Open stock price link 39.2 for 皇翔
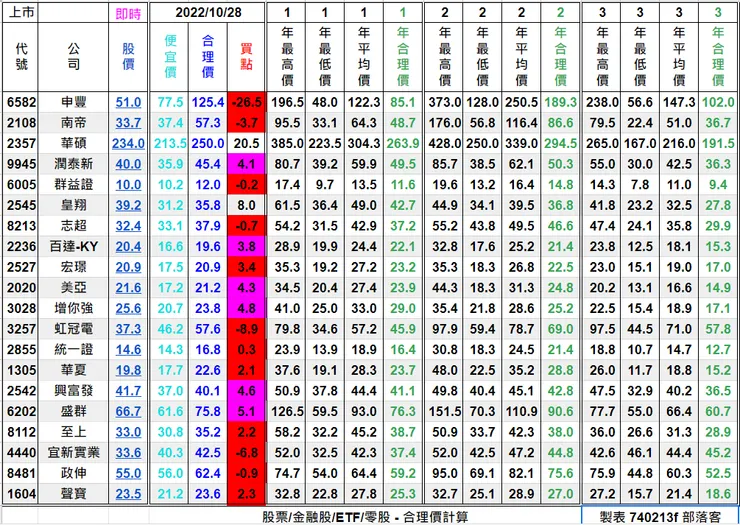Viewport: 740px width, 525px height. [x=128, y=205]
